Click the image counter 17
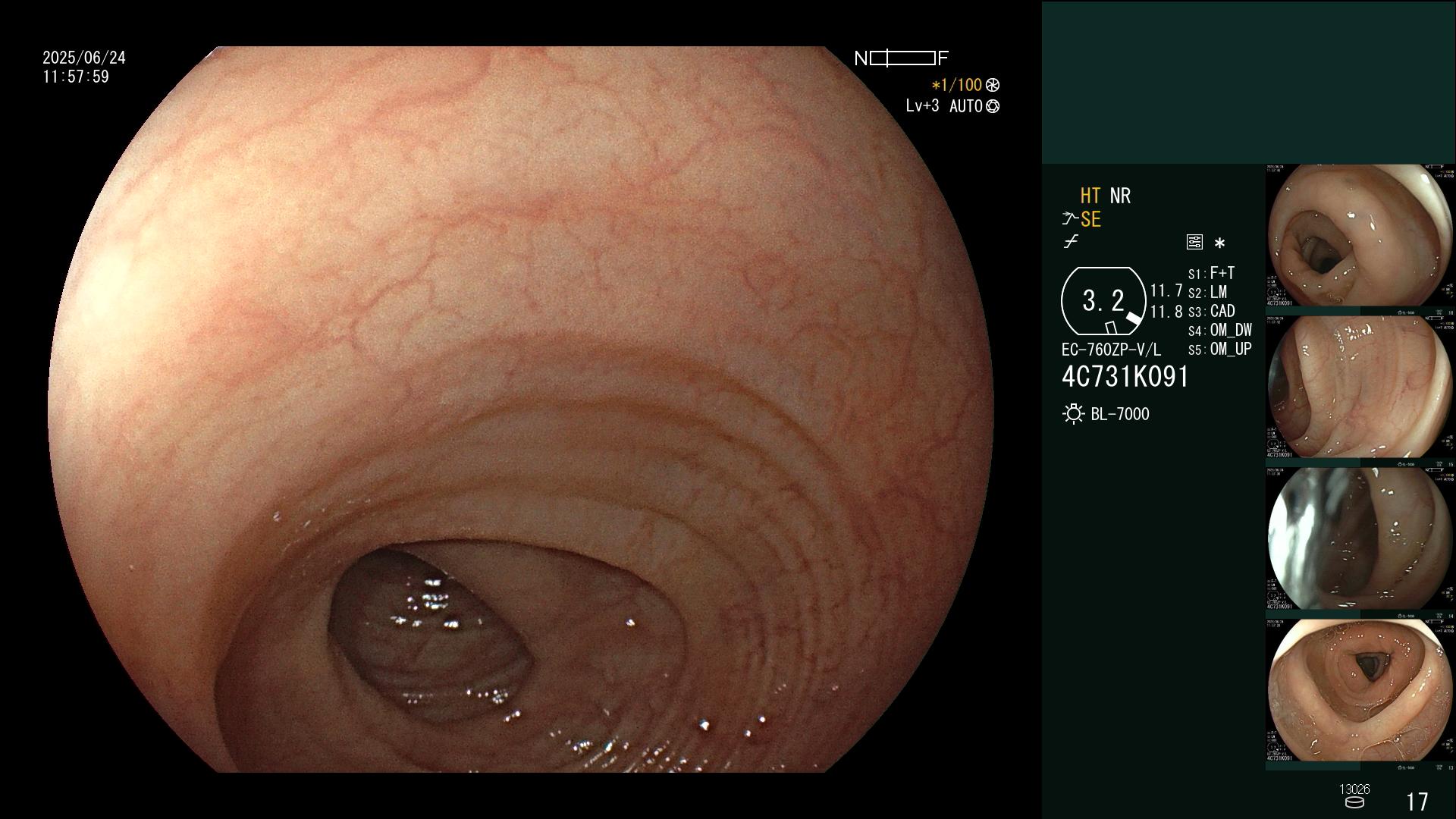Viewport: 1456px width, 819px height. pos(1417,802)
